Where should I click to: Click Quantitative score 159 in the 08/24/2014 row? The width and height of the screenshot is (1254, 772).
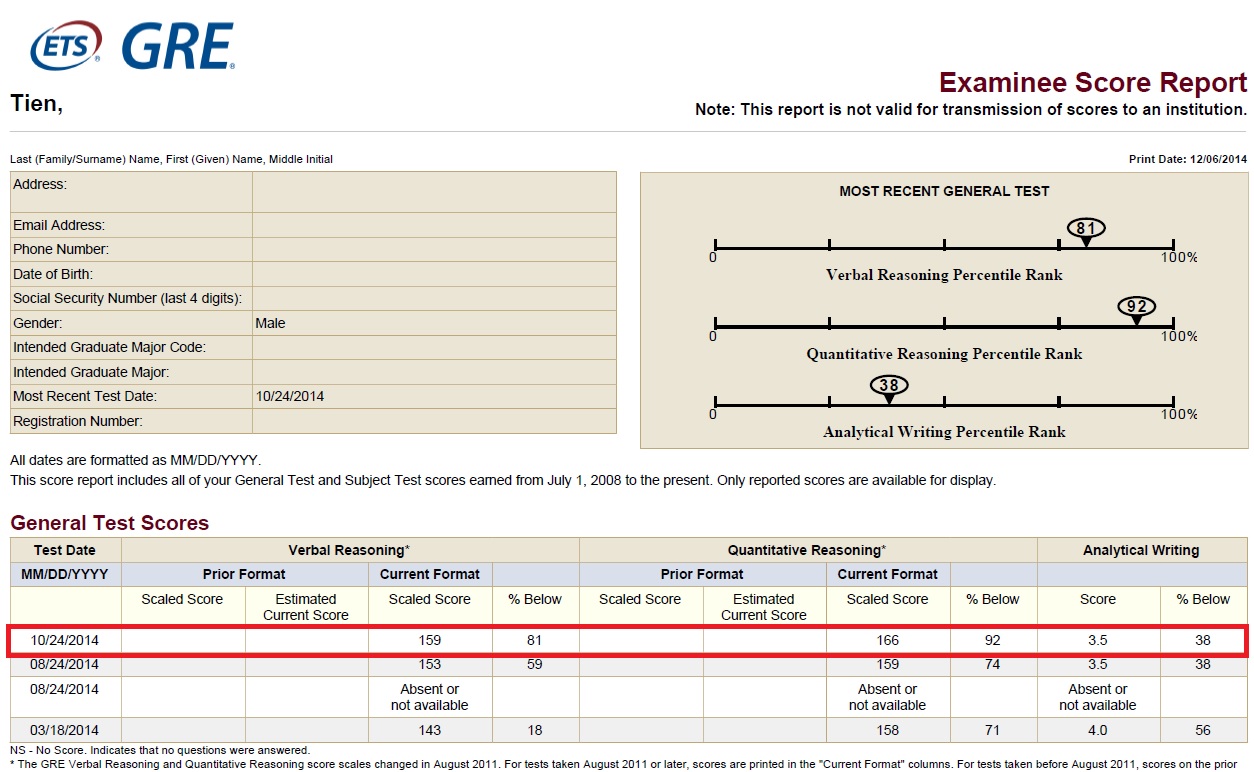point(888,664)
